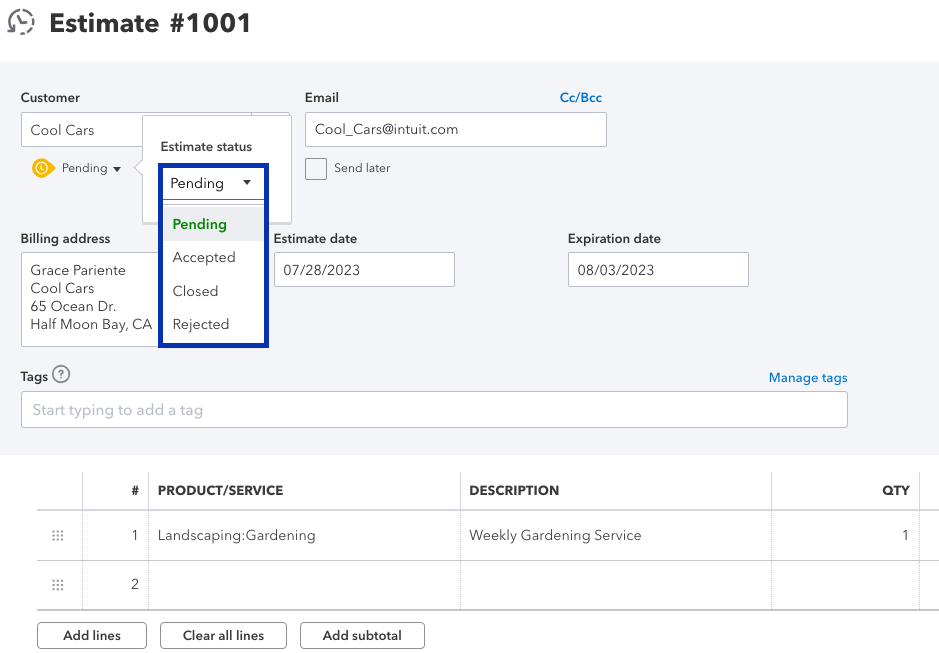The height and width of the screenshot is (653, 939).
Task: Click the yellow Pending status icon
Action: tap(43, 168)
